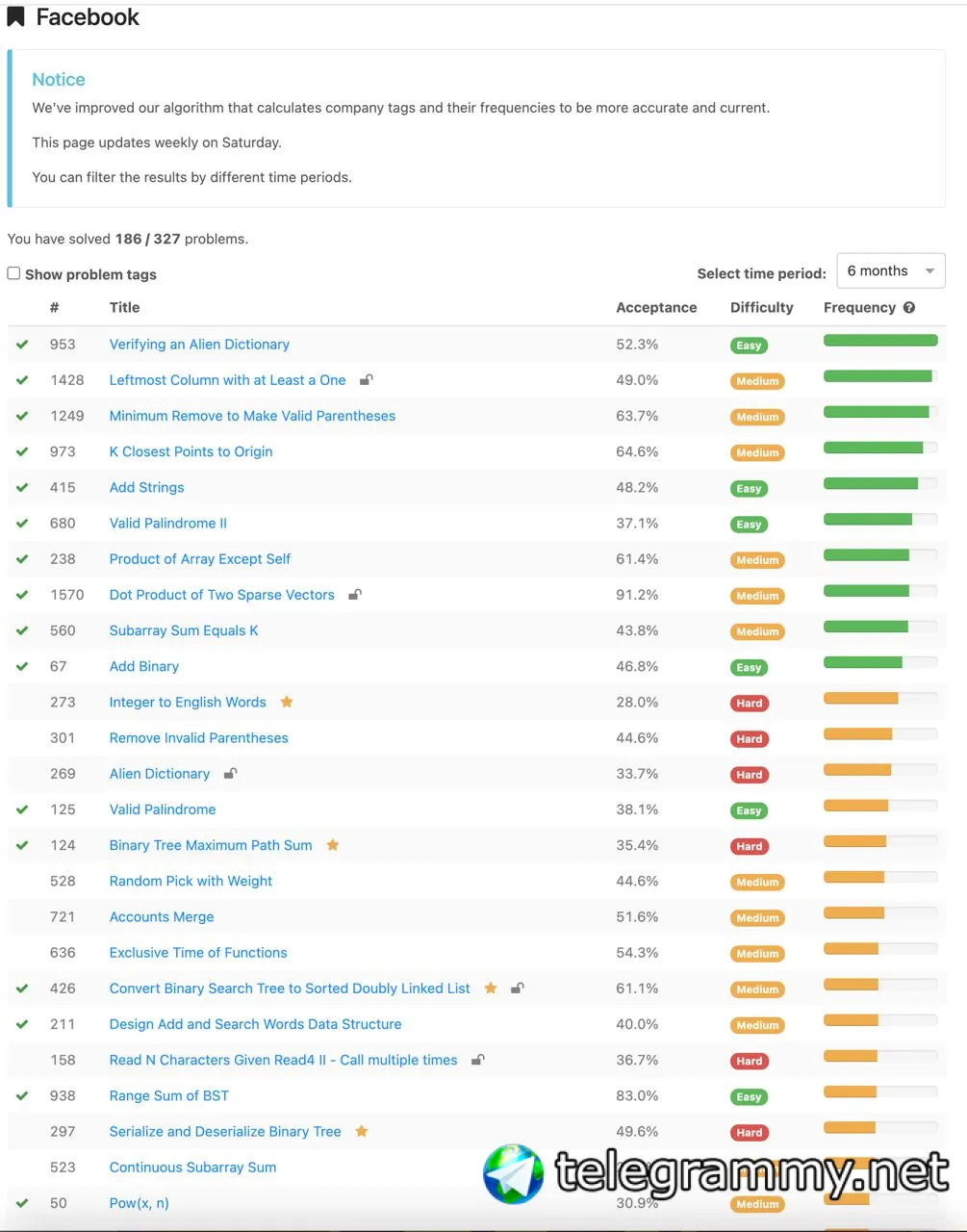
Task: Sort by the Acceptance column header
Action: [656, 308]
